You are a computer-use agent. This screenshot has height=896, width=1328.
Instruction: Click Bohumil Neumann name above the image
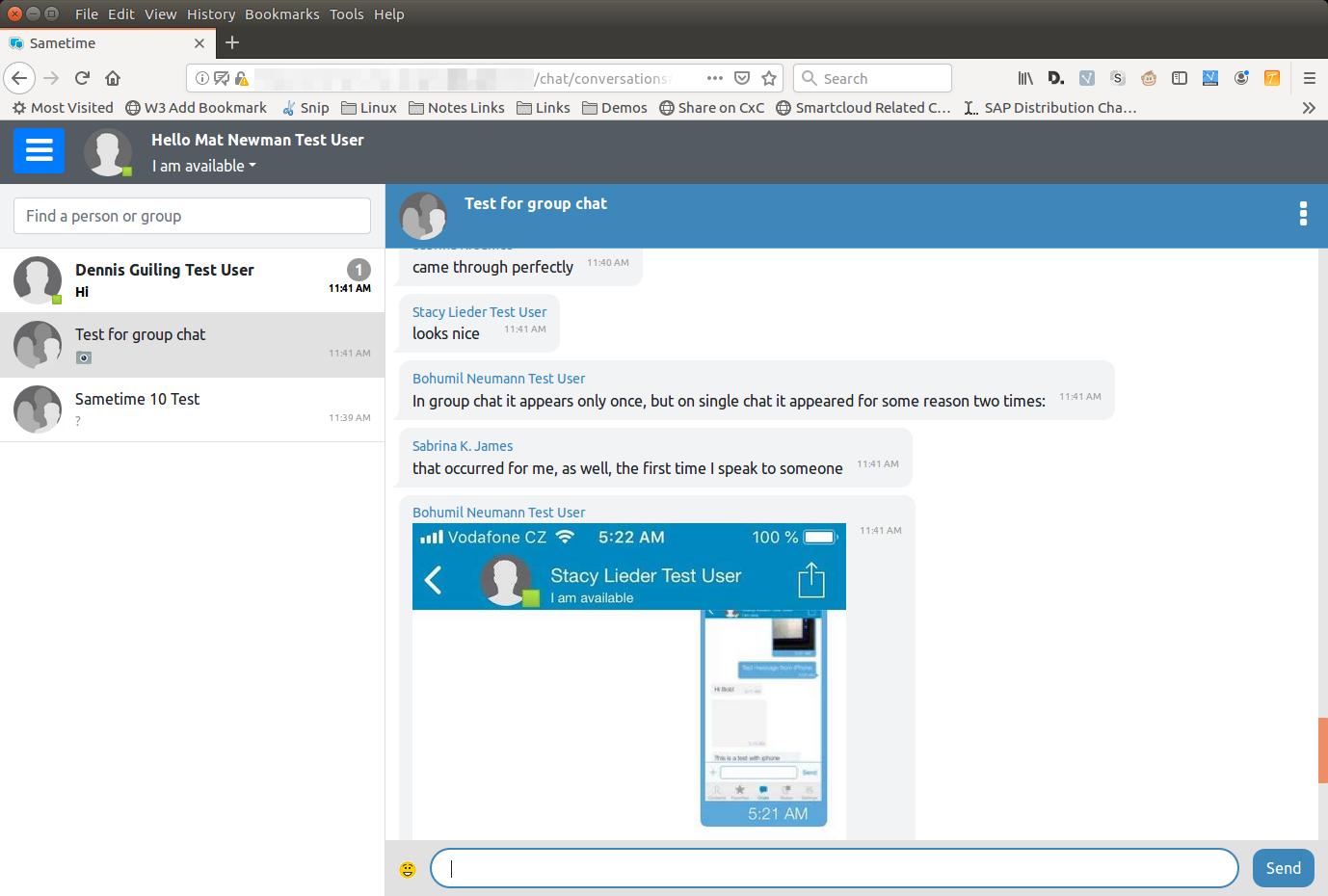[498, 513]
